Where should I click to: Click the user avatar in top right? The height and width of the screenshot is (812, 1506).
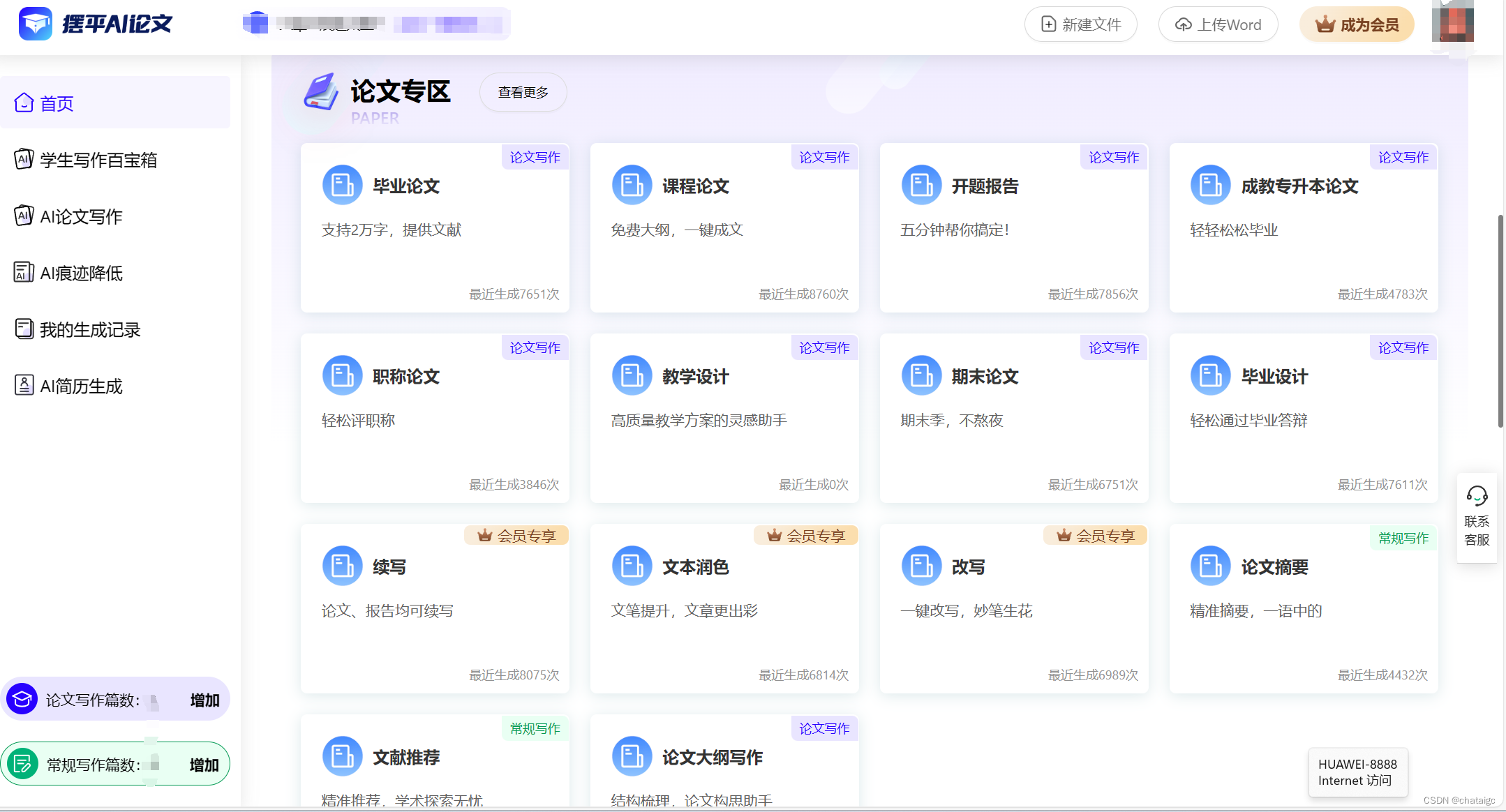[1452, 22]
